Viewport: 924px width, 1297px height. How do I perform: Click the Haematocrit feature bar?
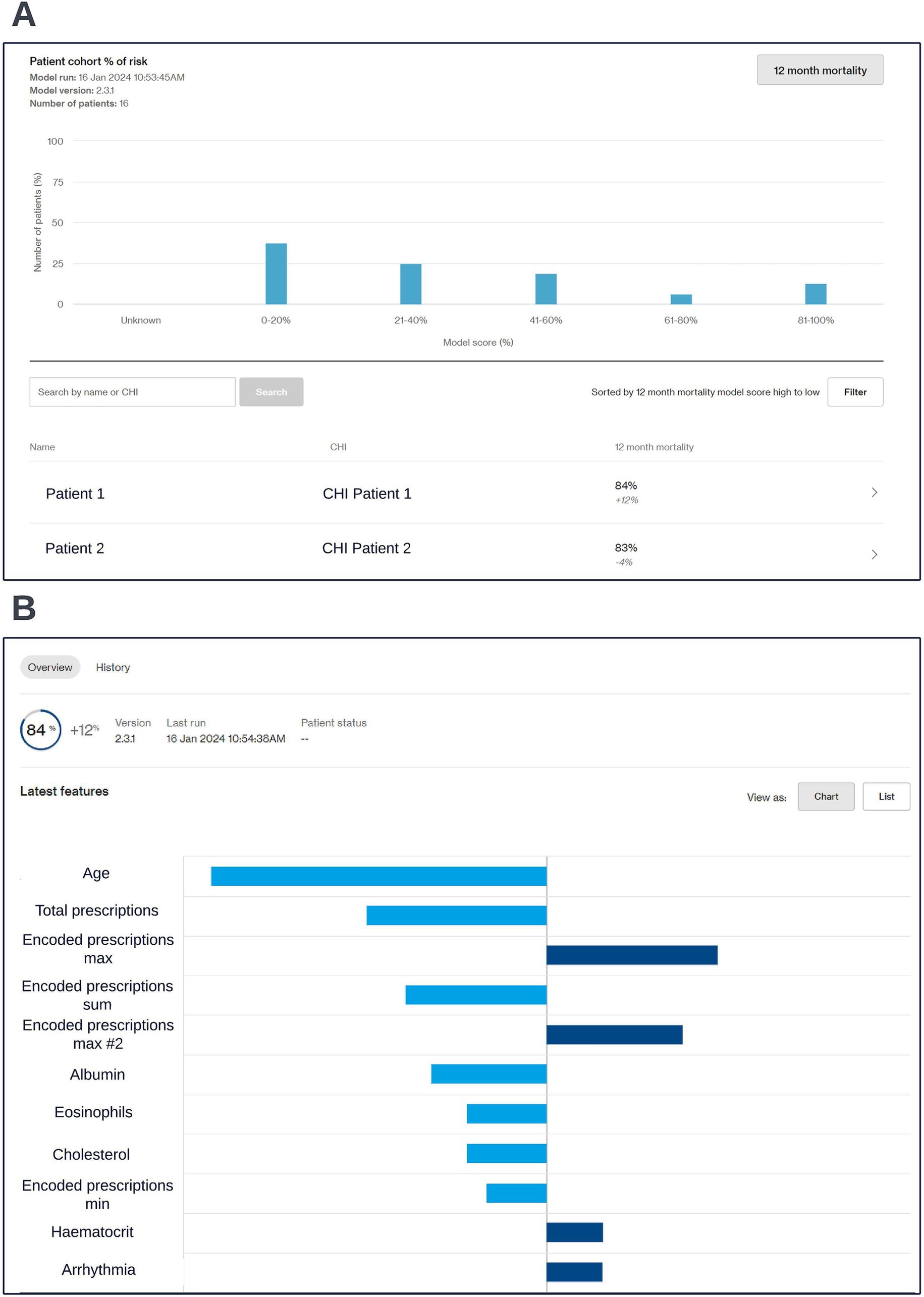(x=575, y=1232)
